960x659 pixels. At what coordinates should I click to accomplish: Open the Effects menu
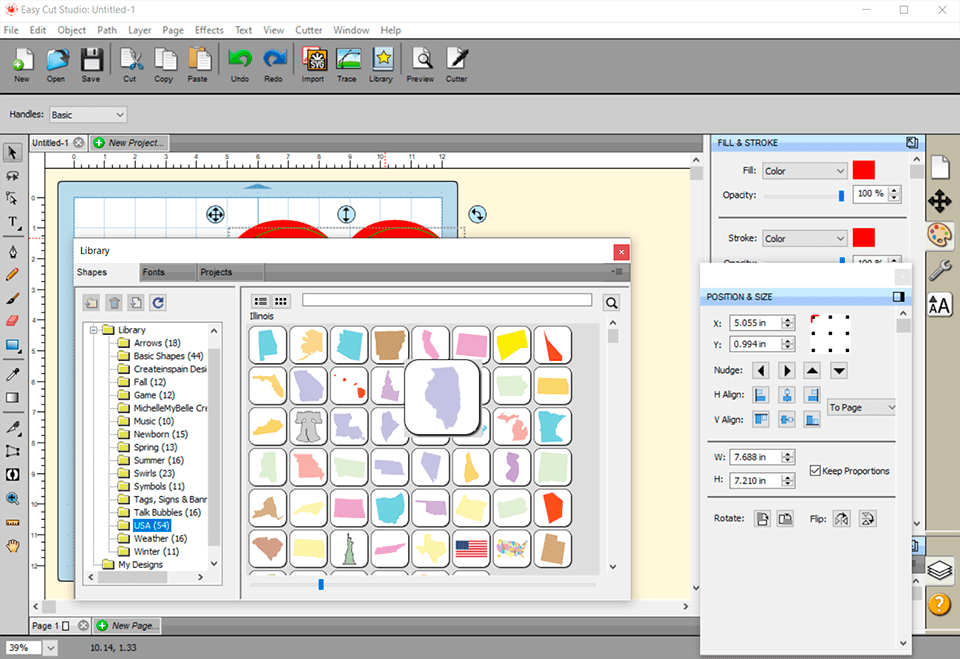(208, 30)
